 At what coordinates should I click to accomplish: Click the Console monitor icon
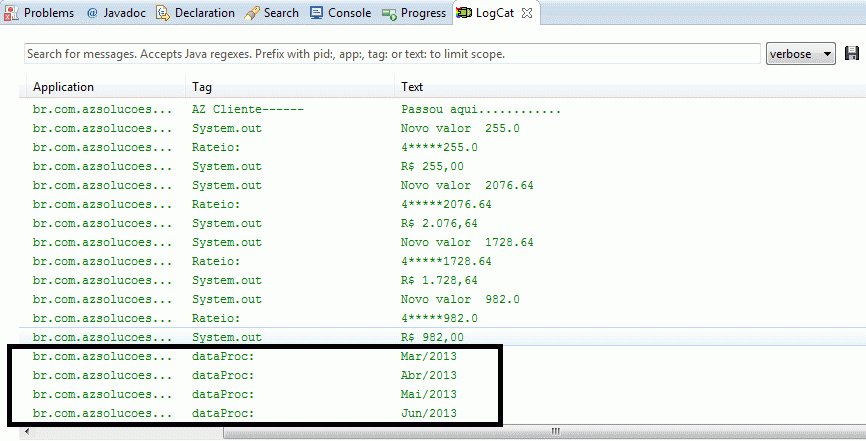316,13
